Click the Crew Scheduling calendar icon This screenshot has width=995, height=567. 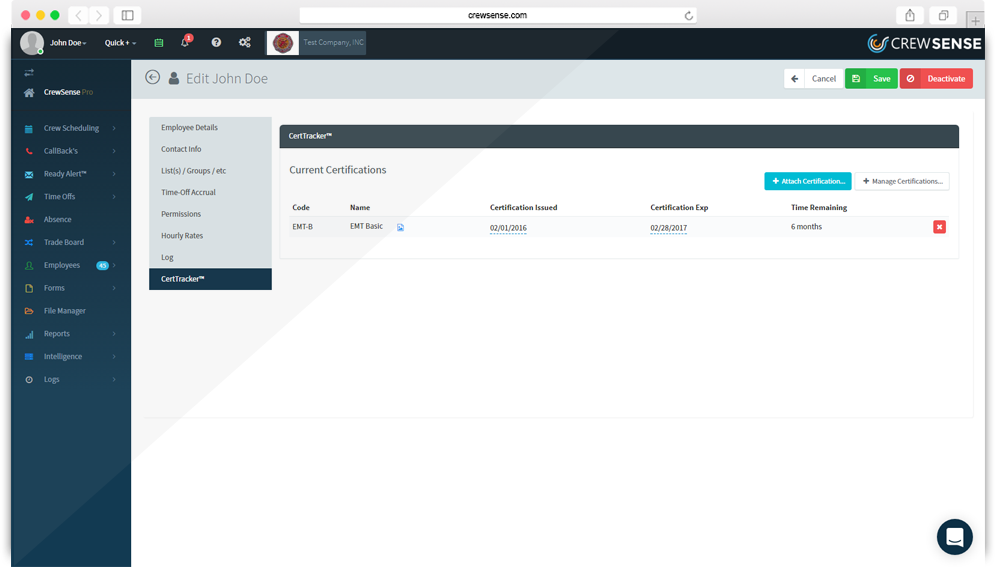(x=29, y=129)
